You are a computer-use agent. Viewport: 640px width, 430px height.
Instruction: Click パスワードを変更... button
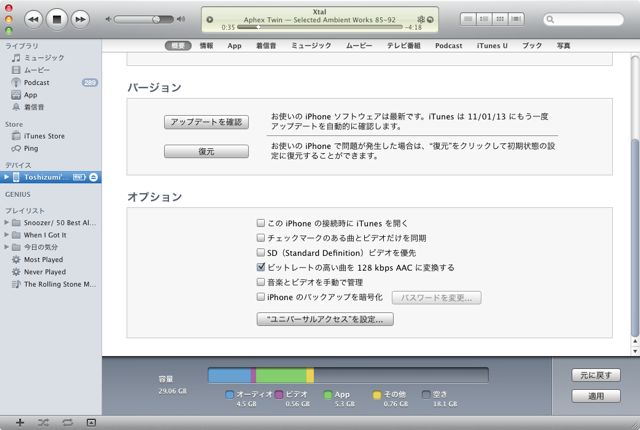[x=436, y=298]
